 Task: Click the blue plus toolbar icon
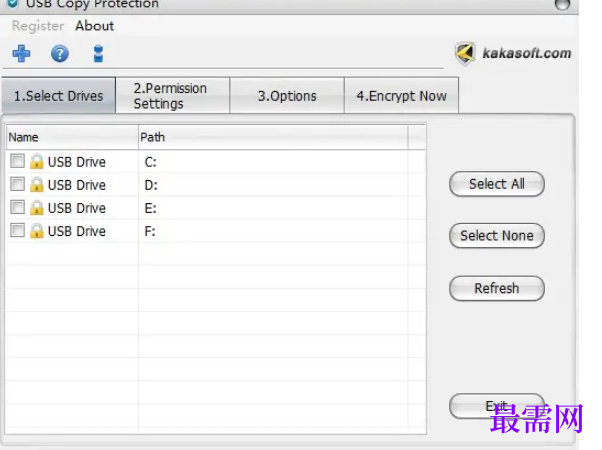click(22, 53)
